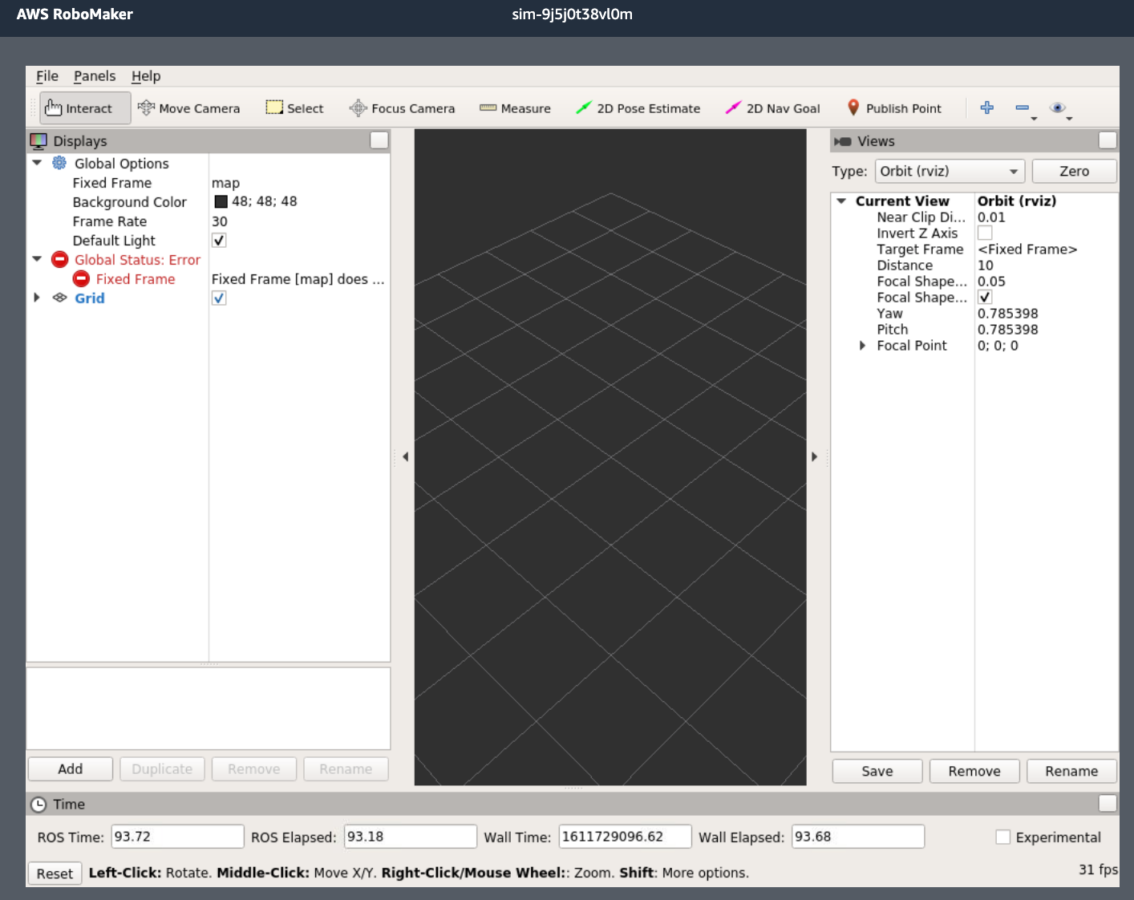Viewport: 1134px width, 900px height.
Task: Select the Focal Shape value 0.05
Action: click(991, 281)
